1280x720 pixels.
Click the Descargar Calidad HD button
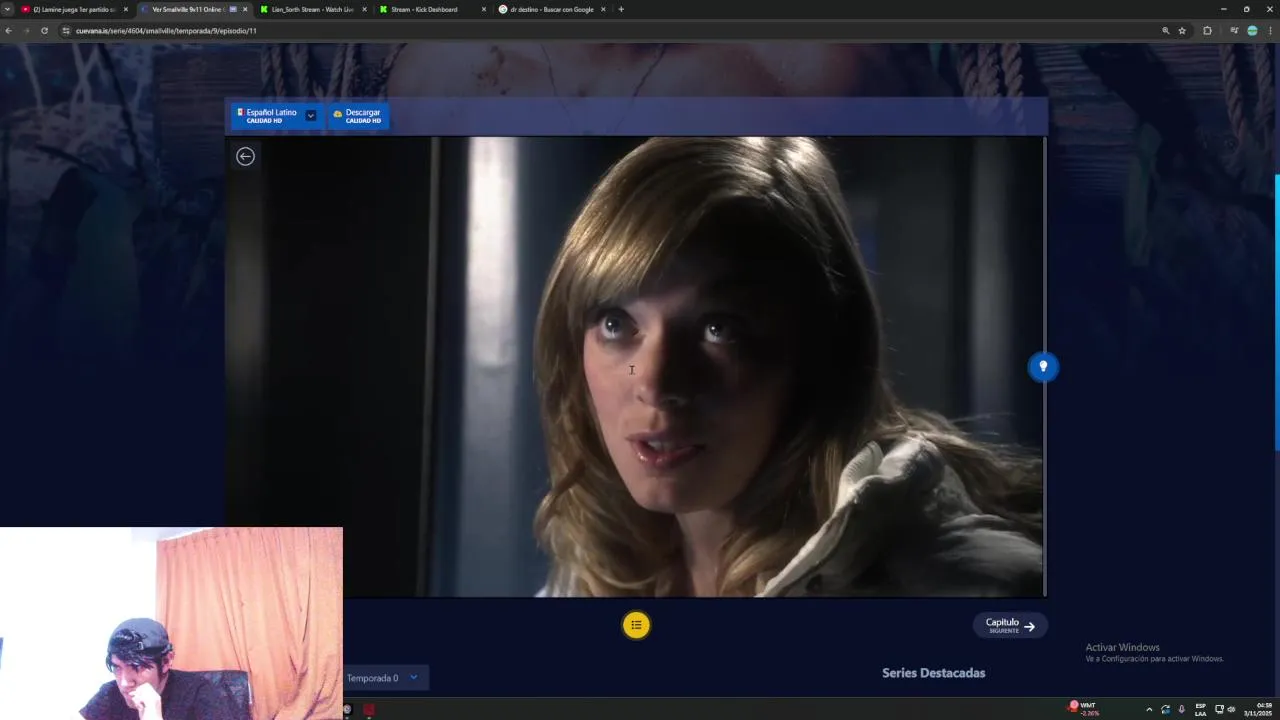[358, 116]
